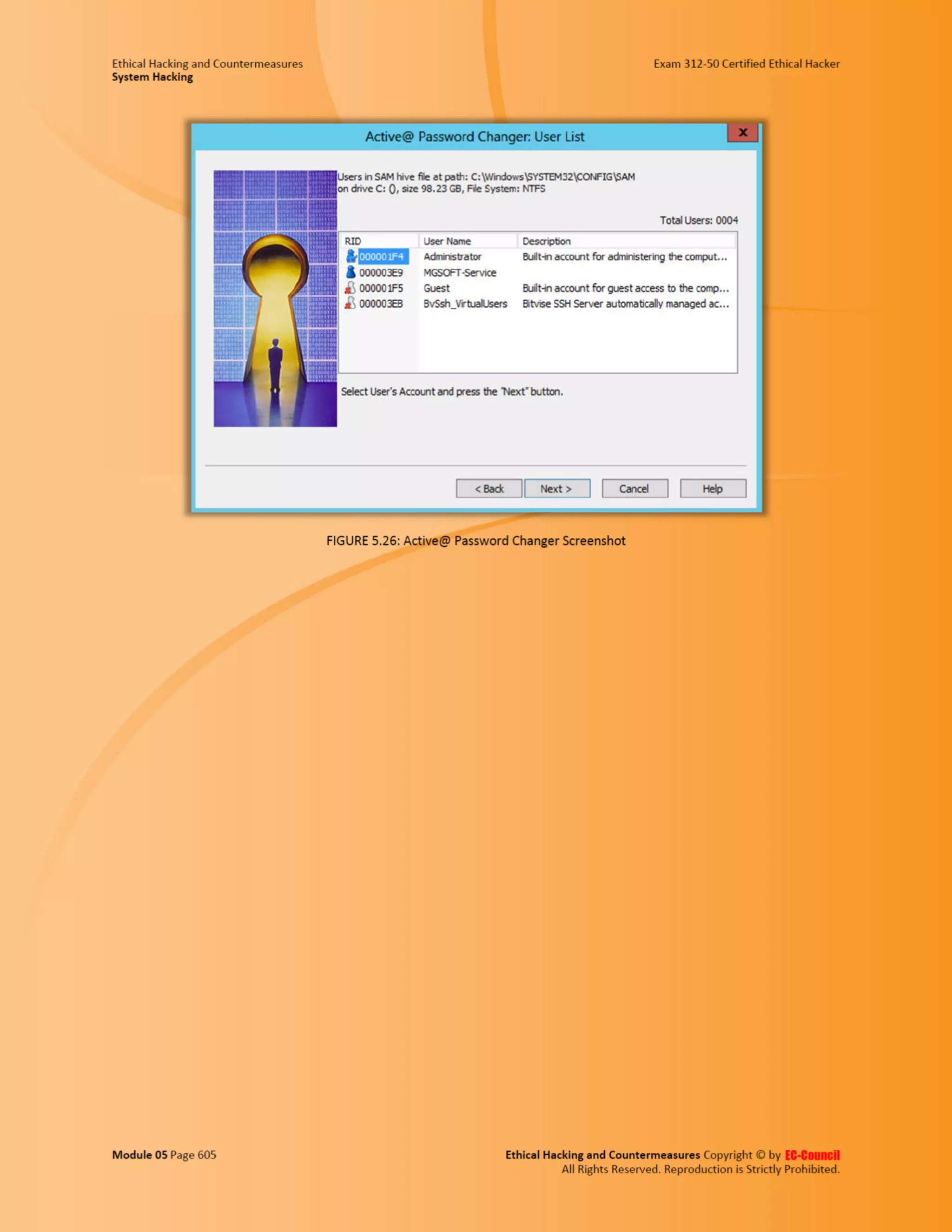This screenshot has height=1232, width=952.
Task: Select RID 000001F4 entry
Action: click(382, 257)
